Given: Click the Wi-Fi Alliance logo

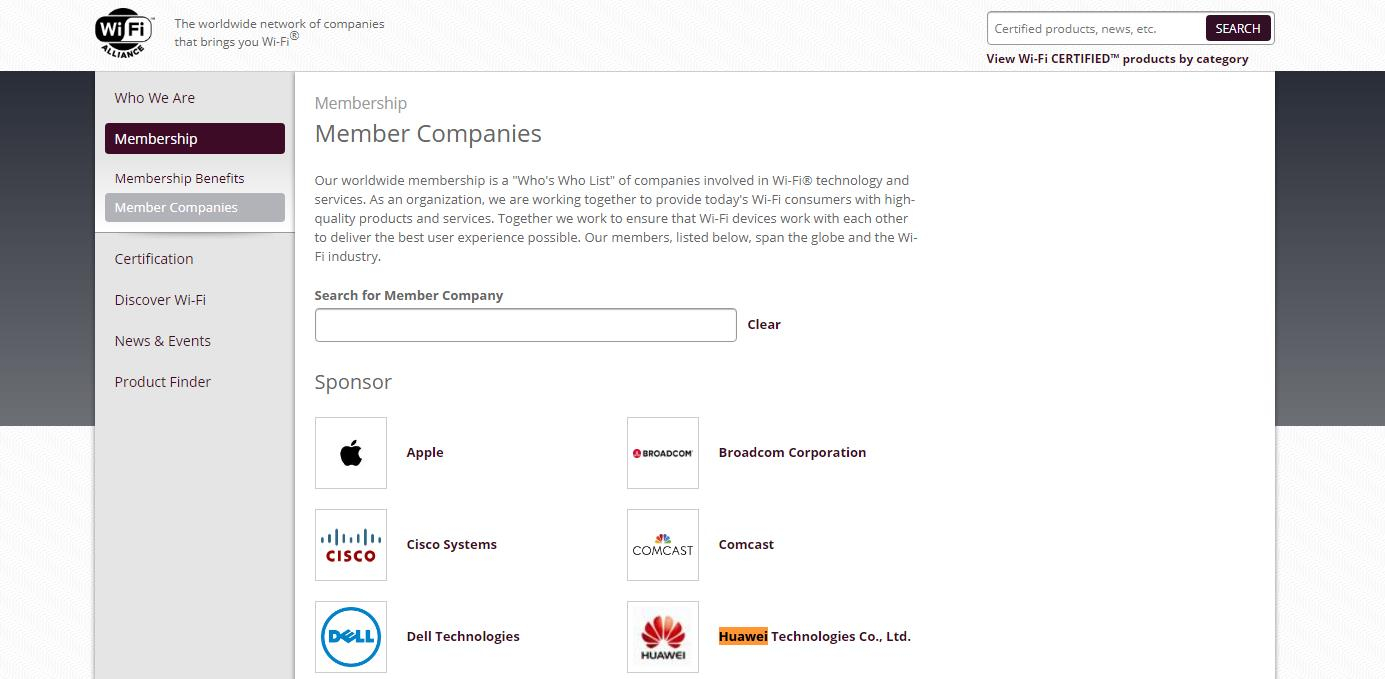Looking at the screenshot, I should coord(125,34).
